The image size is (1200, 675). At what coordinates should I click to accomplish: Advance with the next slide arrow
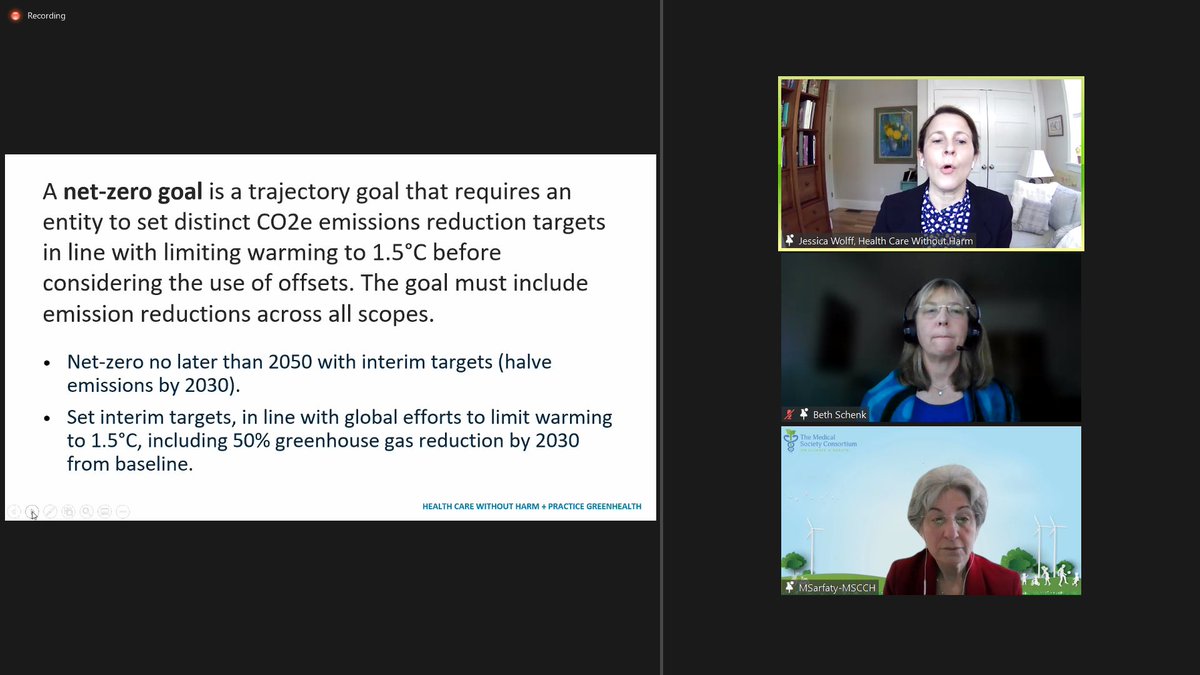[x=32, y=511]
